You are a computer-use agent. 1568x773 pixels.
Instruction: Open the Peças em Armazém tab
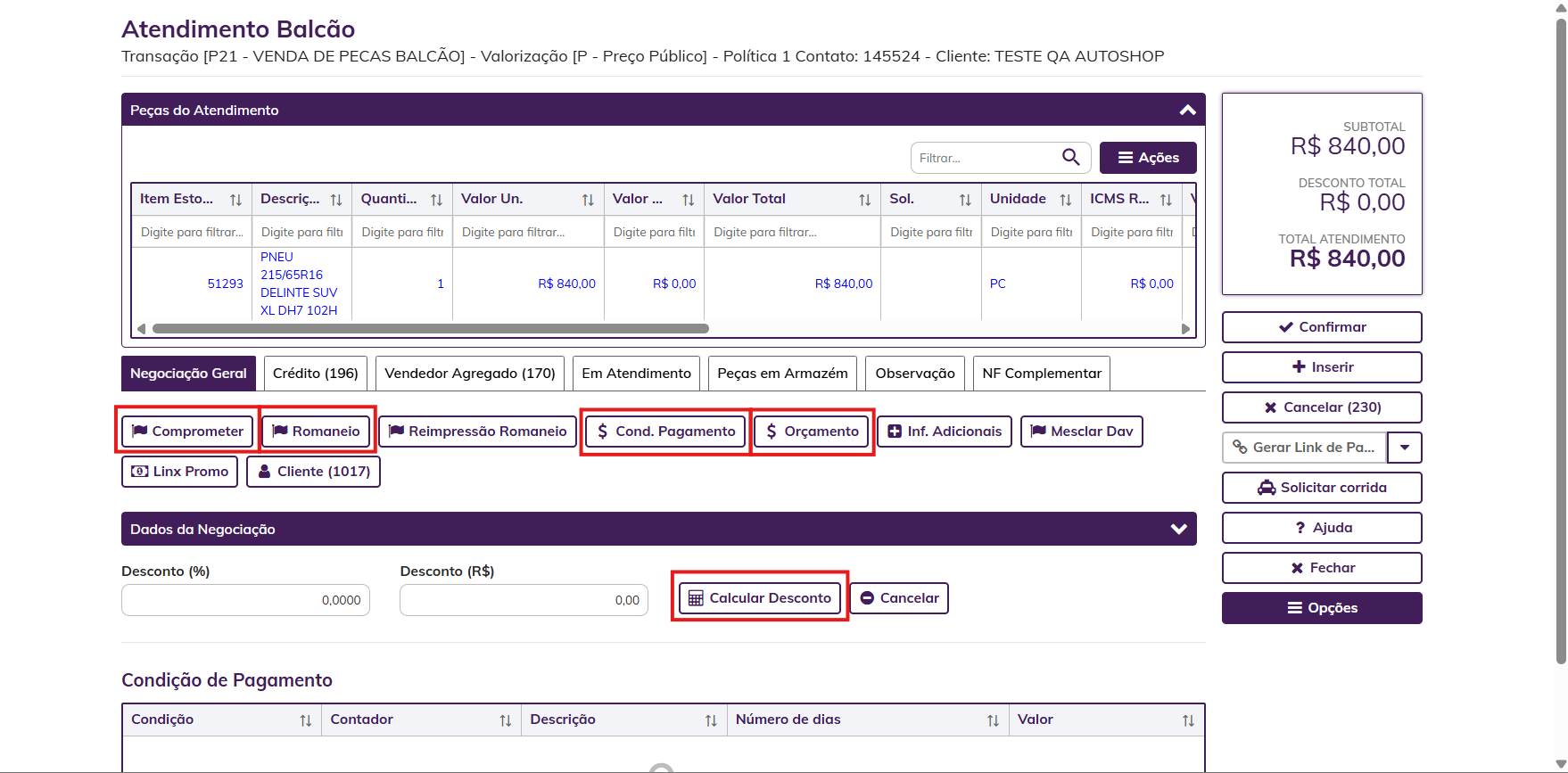pos(783,374)
